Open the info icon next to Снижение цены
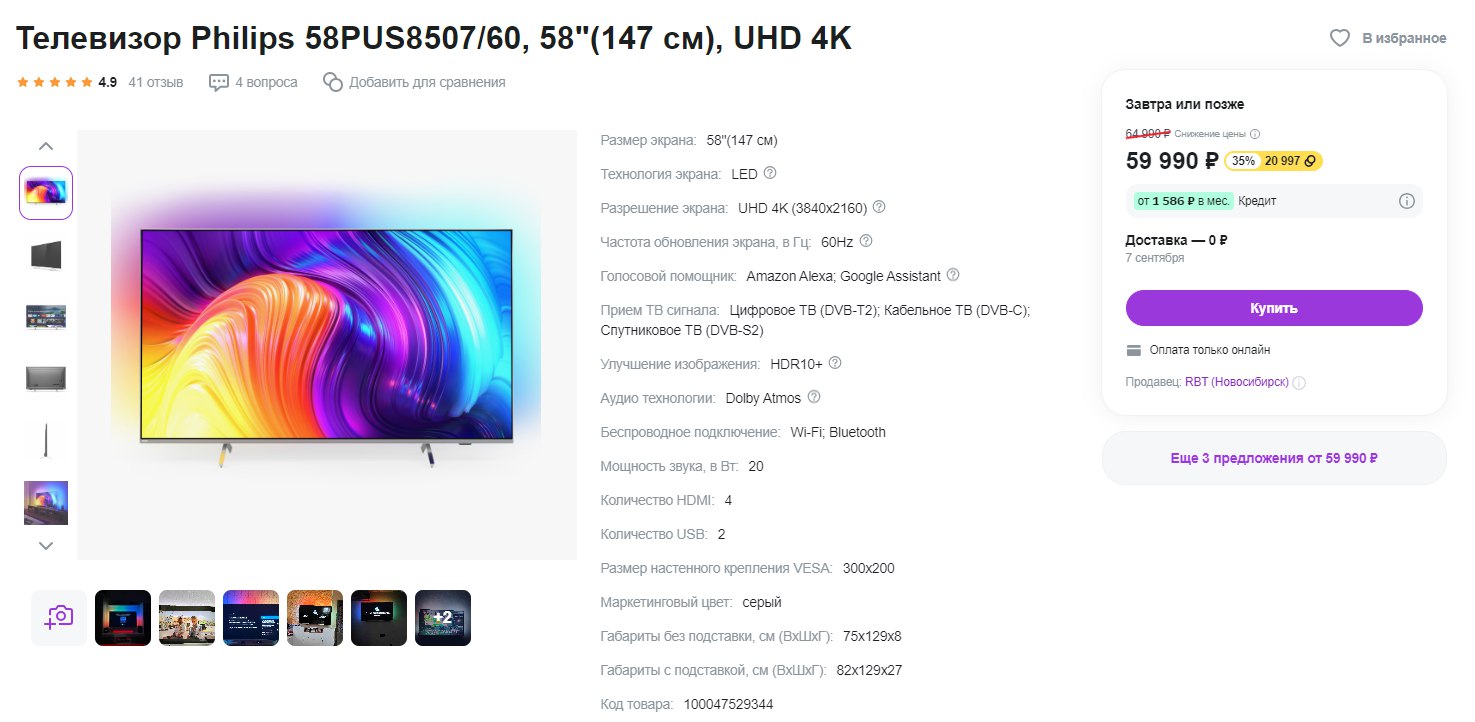This screenshot has height=722, width=1475. click(1255, 134)
